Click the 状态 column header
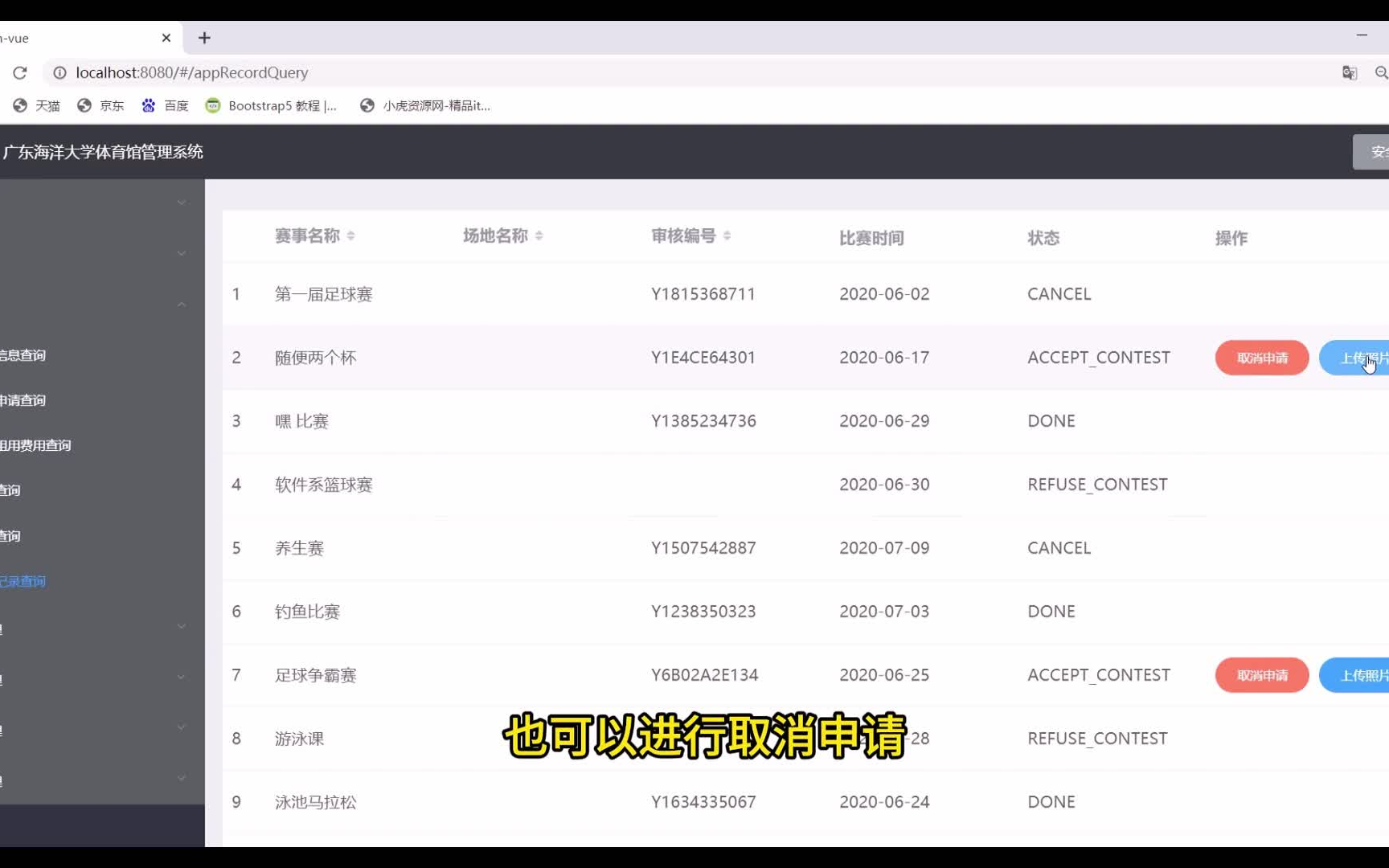Viewport: 1389px width, 868px height. pos(1043,238)
